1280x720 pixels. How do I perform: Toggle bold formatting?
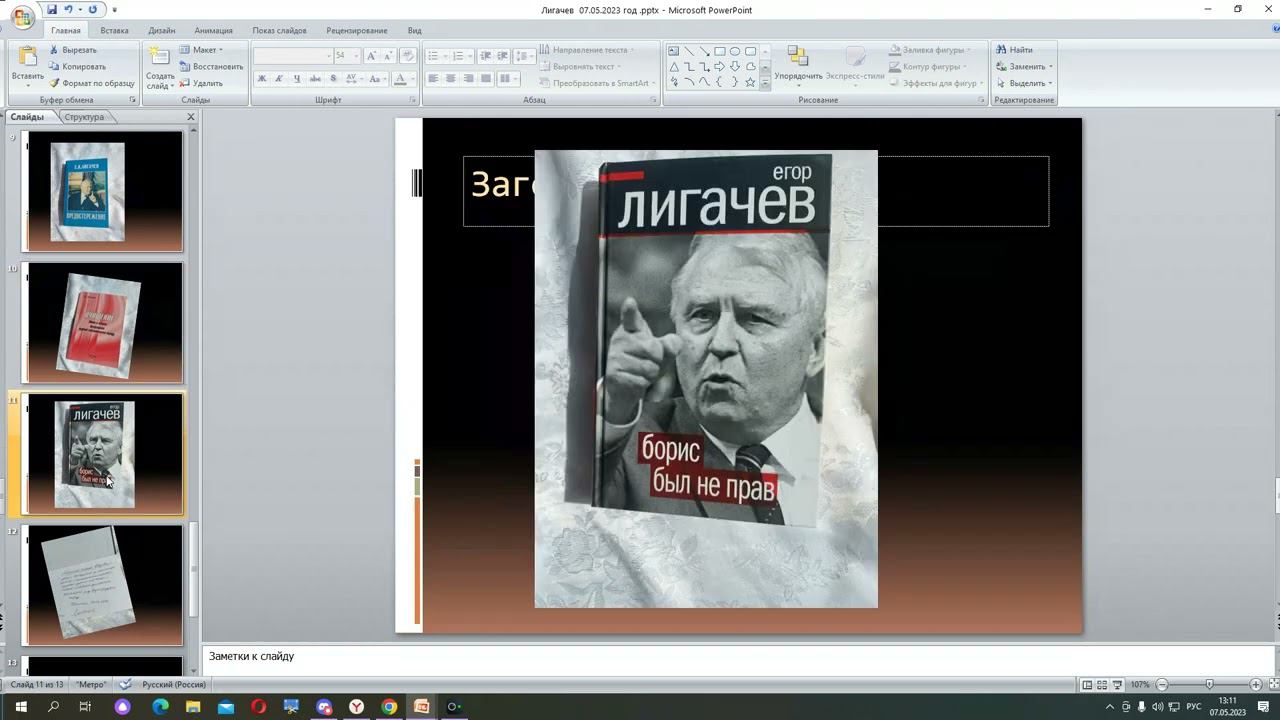coord(262,79)
